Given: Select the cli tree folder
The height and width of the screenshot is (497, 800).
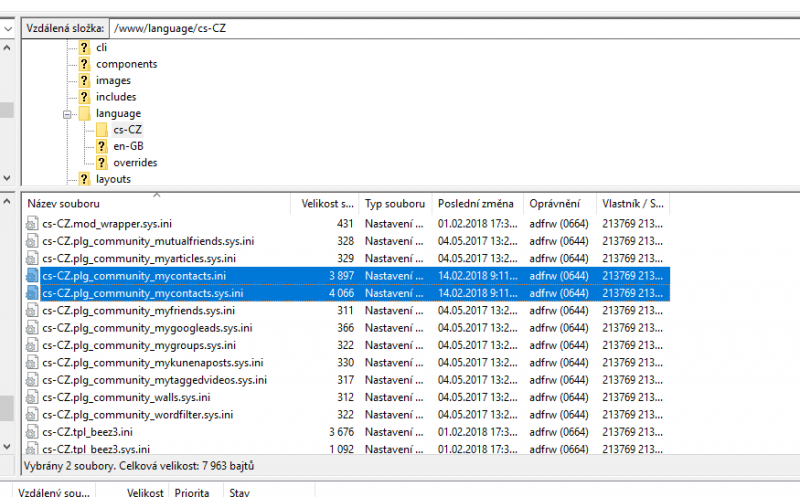Looking at the screenshot, I should [102, 48].
